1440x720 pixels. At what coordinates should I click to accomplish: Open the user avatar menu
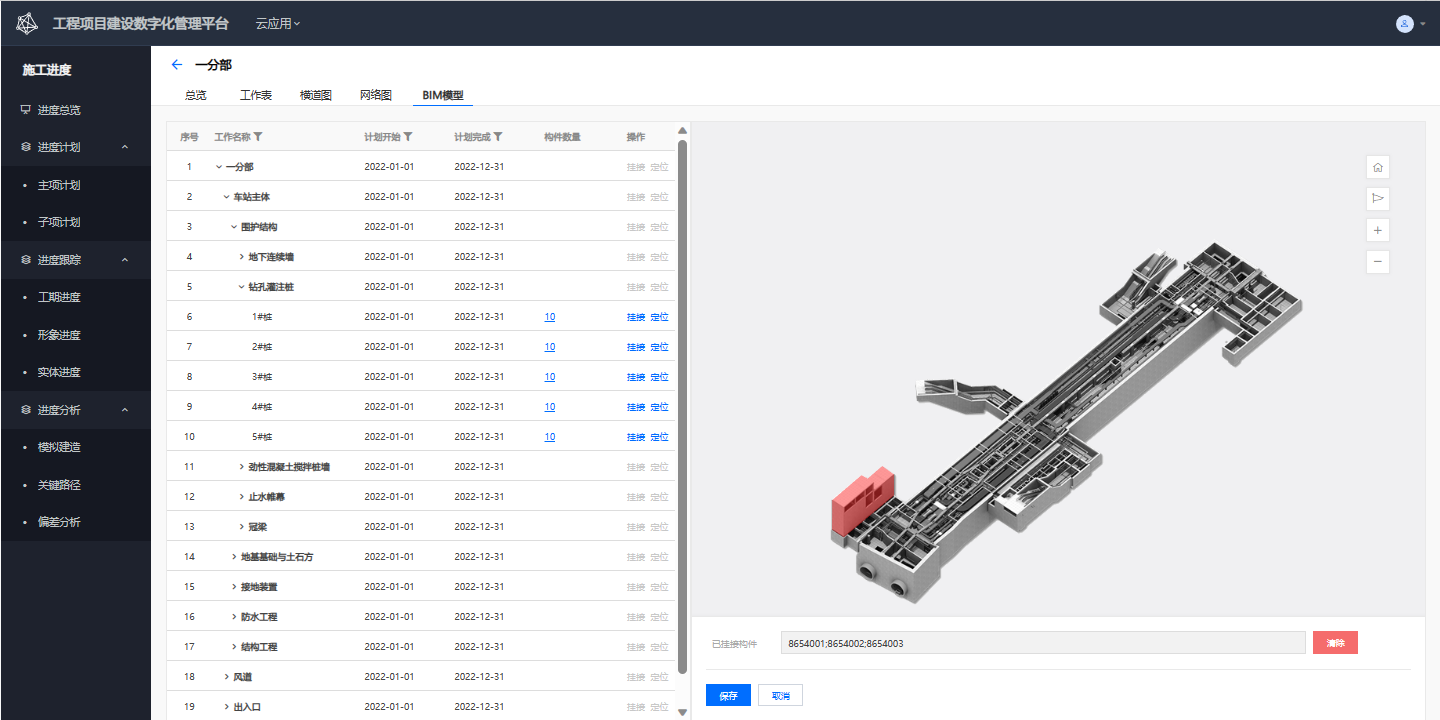(x=1405, y=23)
